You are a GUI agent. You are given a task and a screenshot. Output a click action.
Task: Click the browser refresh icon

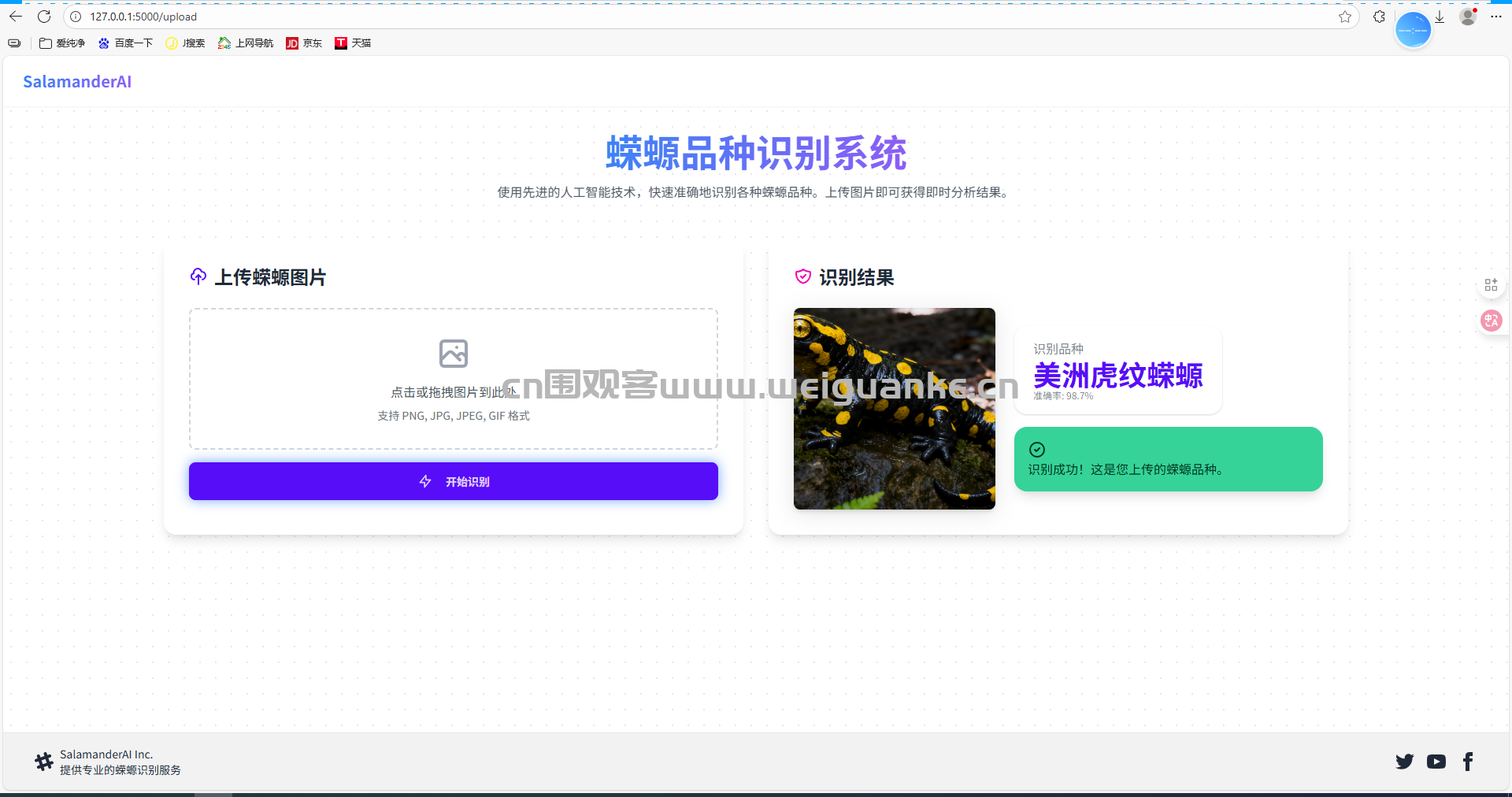[x=44, y=17]
